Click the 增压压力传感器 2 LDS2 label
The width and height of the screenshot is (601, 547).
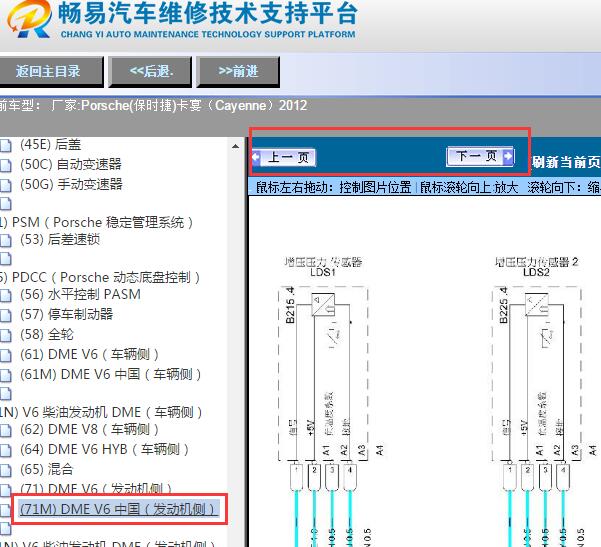click(x=536, y=267)
